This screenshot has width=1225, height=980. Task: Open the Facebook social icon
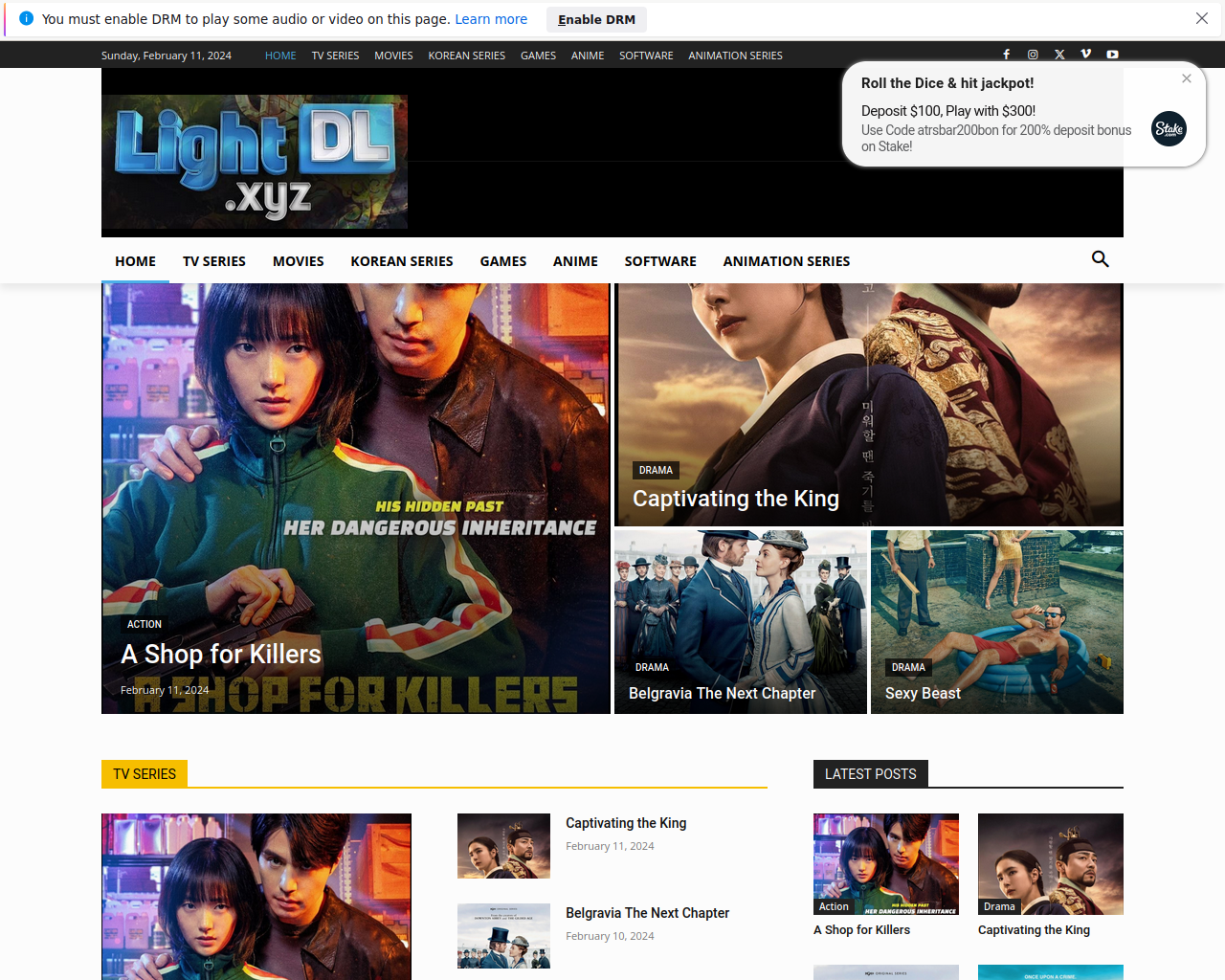tap(1006, 55)
